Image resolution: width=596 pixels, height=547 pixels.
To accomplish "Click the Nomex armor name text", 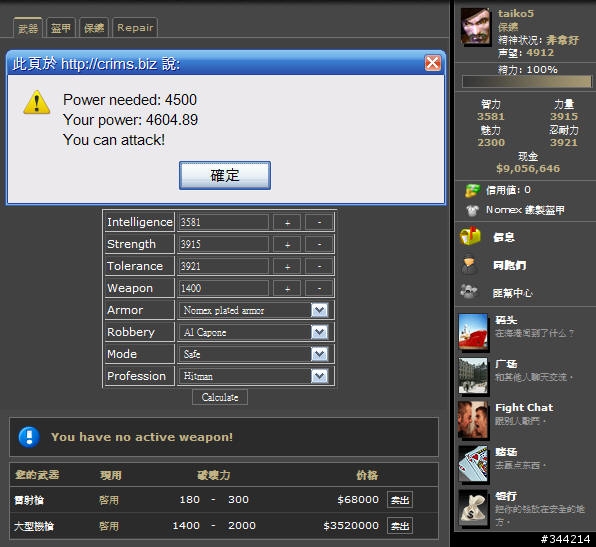I will tap(525, 210).
